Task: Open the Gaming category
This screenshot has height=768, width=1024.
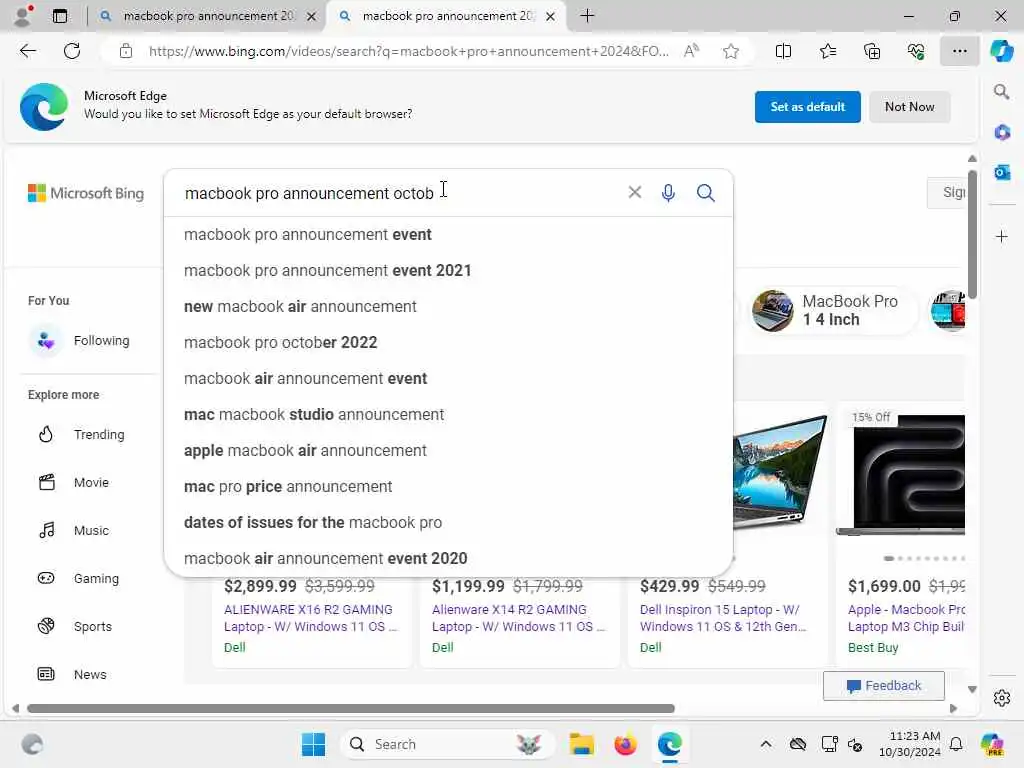Action: coord(83,579)
